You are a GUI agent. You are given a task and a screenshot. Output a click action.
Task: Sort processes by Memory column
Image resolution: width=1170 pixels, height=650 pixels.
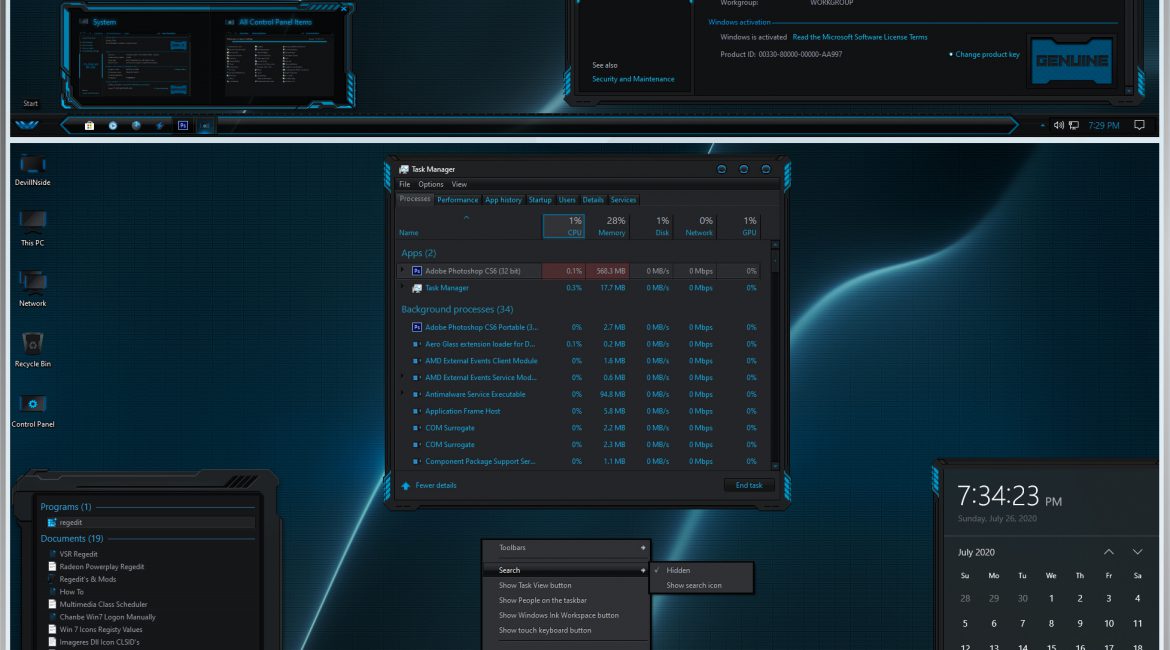click(x=607, y=226)
